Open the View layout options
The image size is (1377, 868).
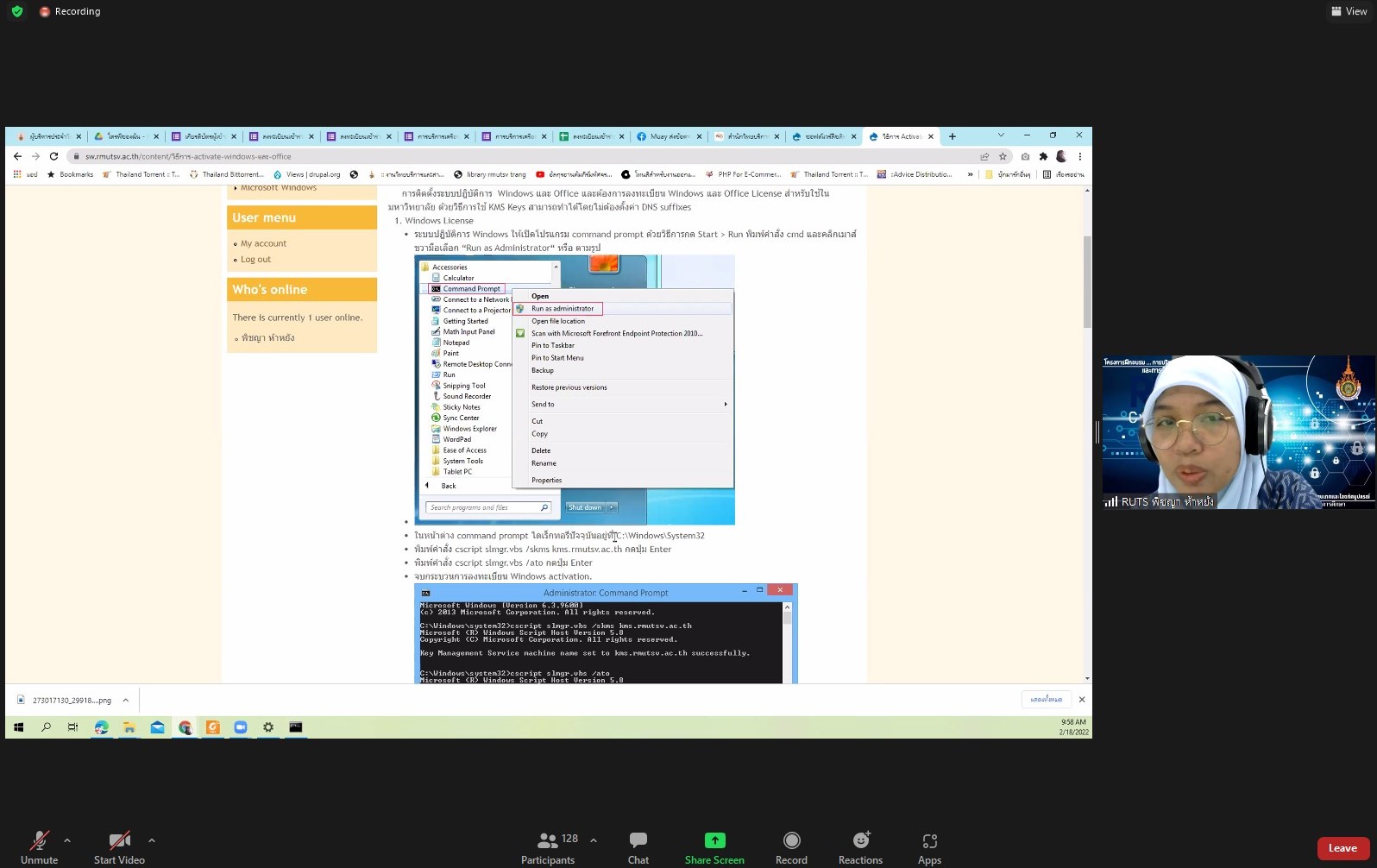(x=1349, y=11)
